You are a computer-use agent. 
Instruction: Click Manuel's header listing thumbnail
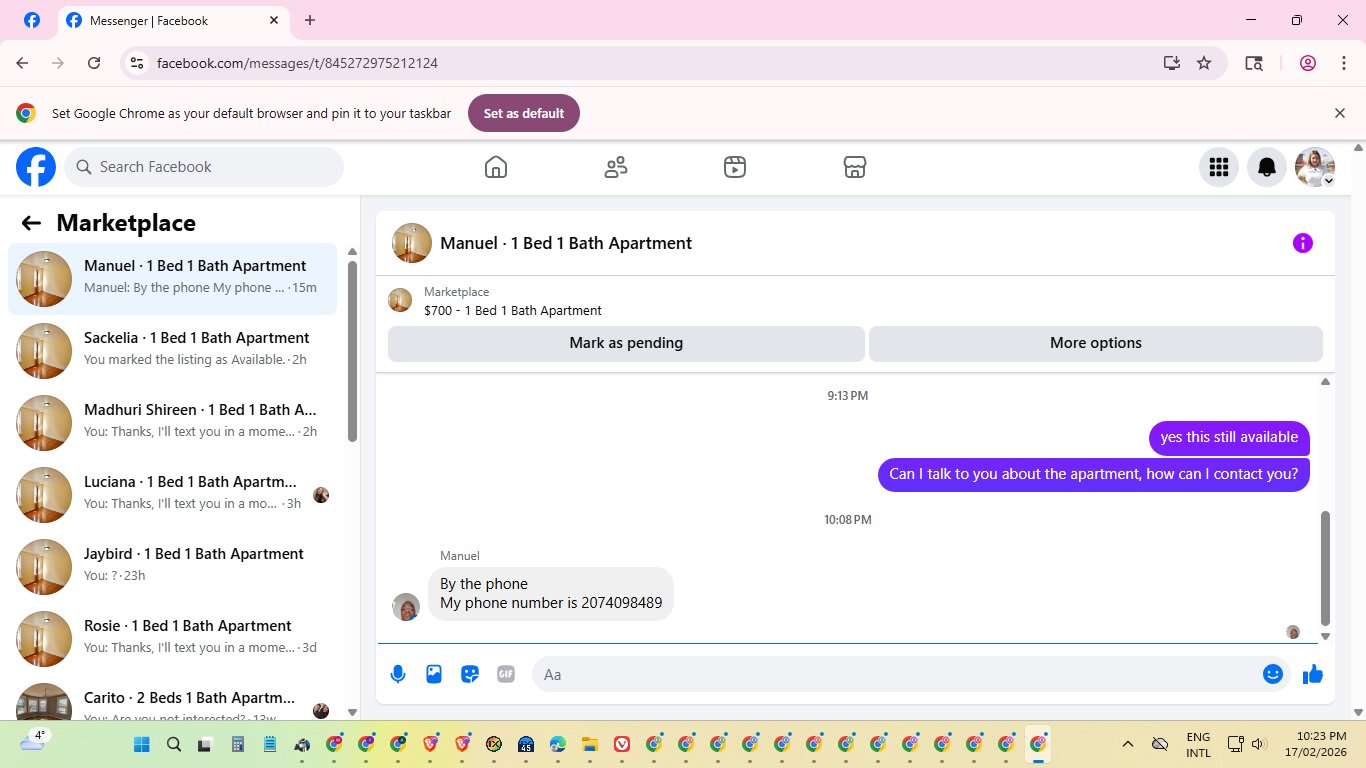pos(412,243)
